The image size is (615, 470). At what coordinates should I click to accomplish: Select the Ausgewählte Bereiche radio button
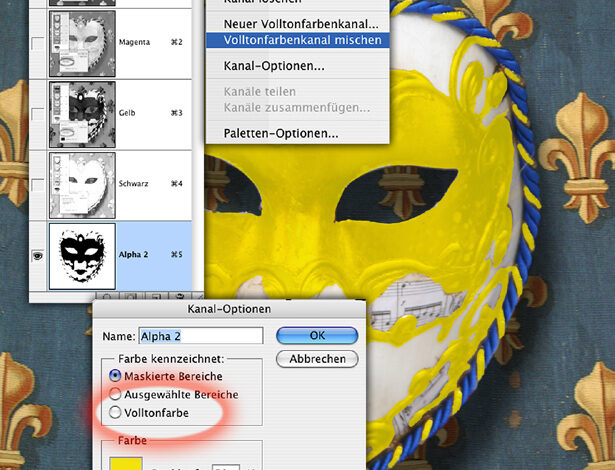click(115, 394)
